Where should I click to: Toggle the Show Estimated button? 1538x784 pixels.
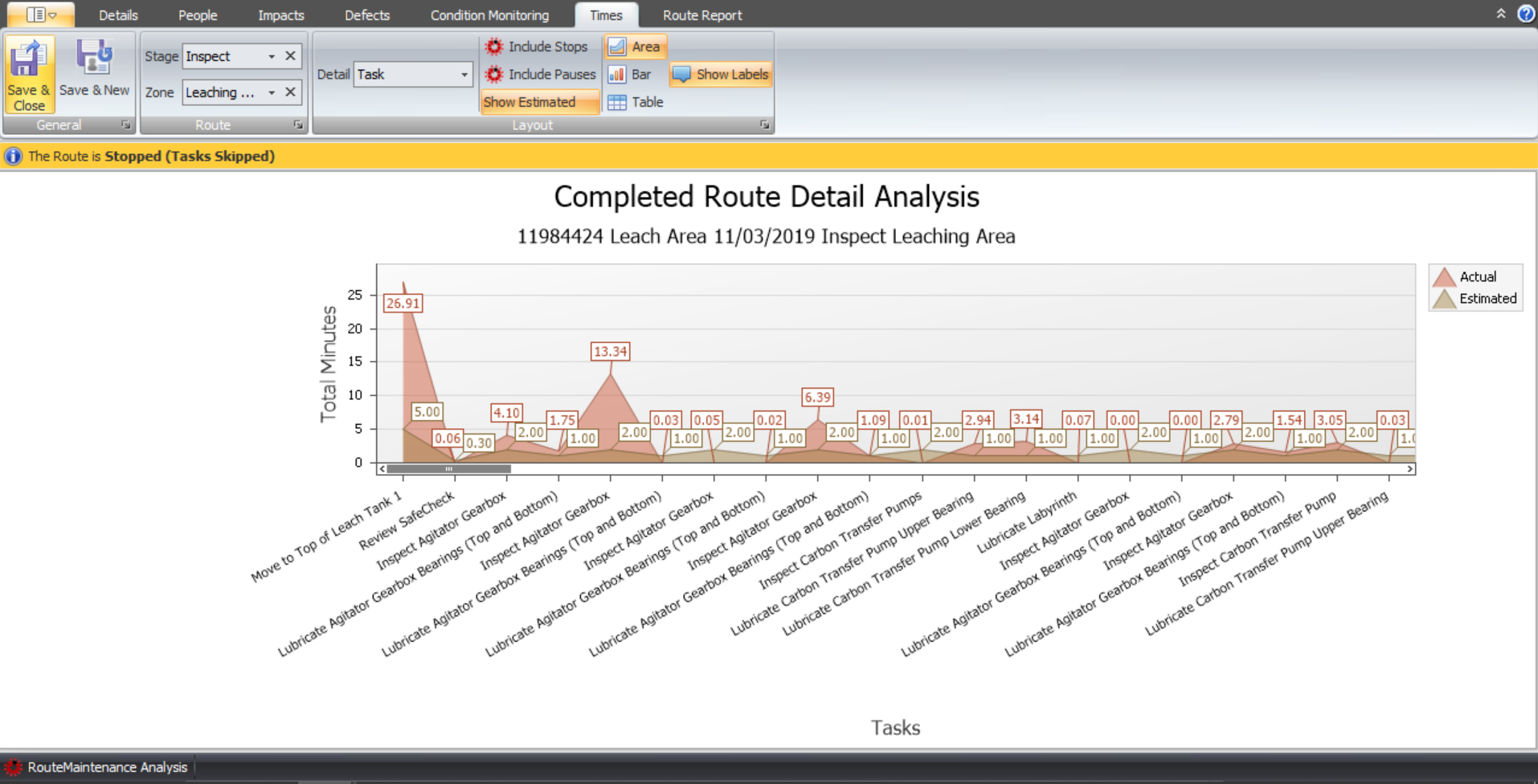(x=540, y=102)
